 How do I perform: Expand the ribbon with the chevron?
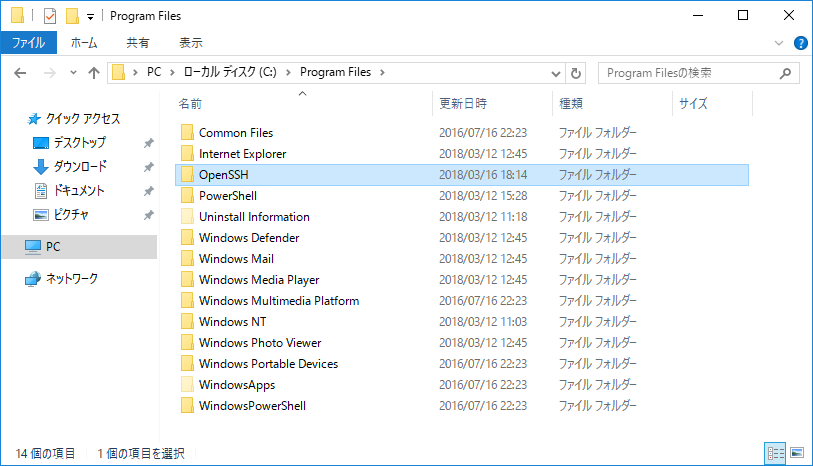click(779, 43)
